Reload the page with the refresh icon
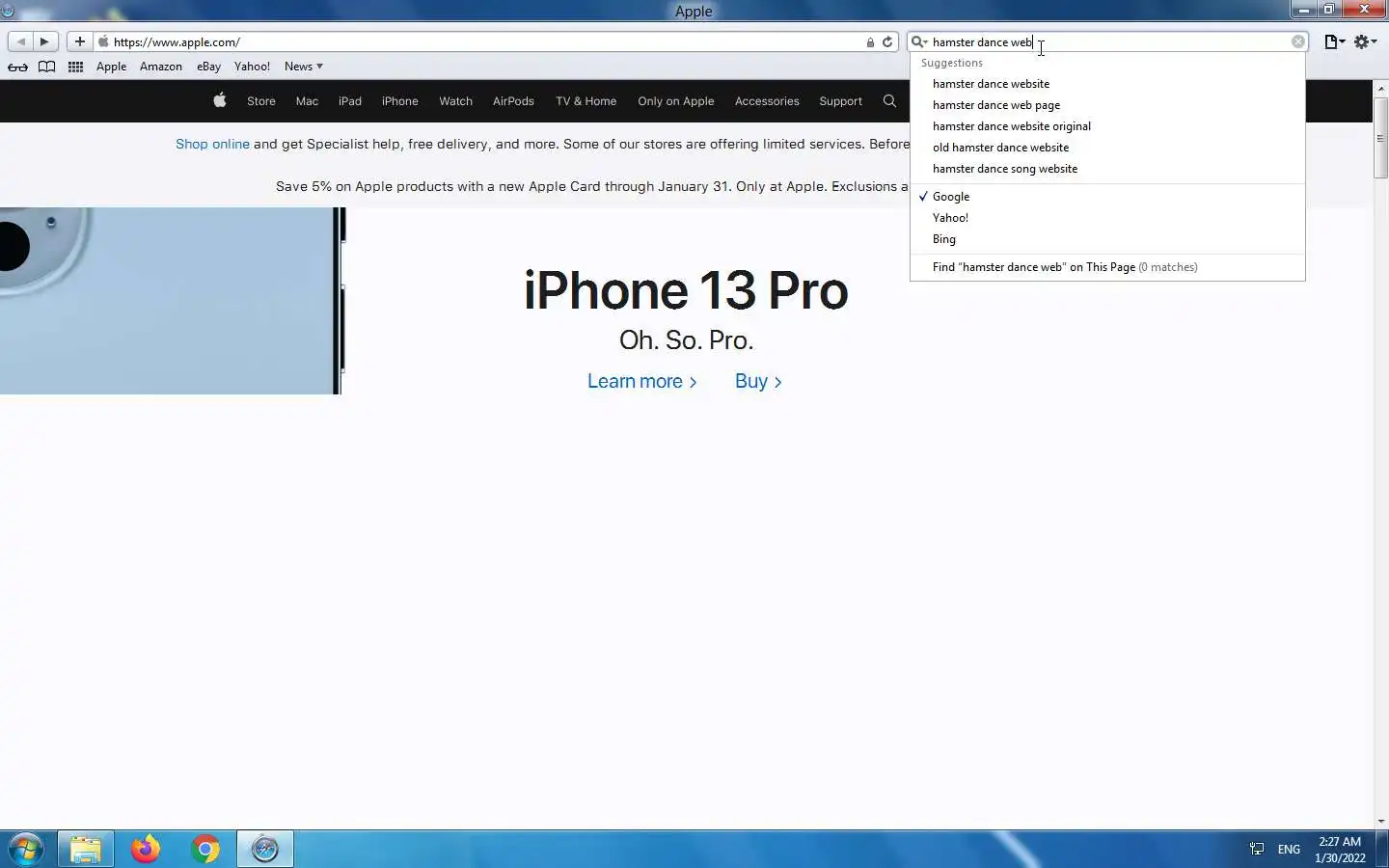 (x=887, y=41)
